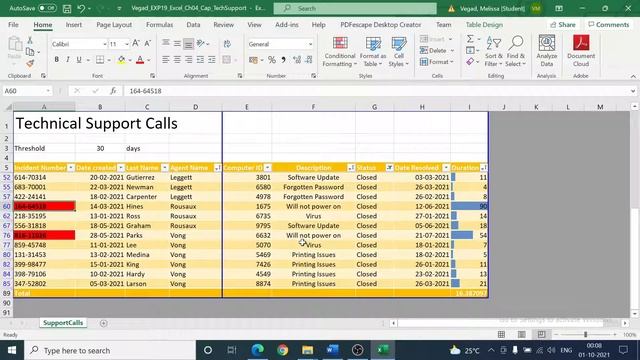Open Word from taskbar
This screenshot has width=640, height=360.
point(332,350)
